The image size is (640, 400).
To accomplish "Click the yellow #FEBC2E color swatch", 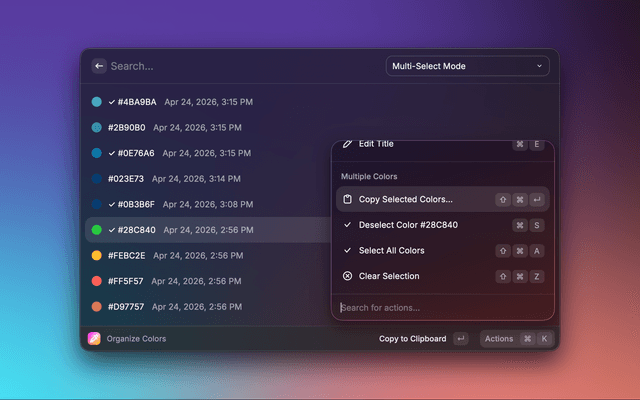I will 97,256.
